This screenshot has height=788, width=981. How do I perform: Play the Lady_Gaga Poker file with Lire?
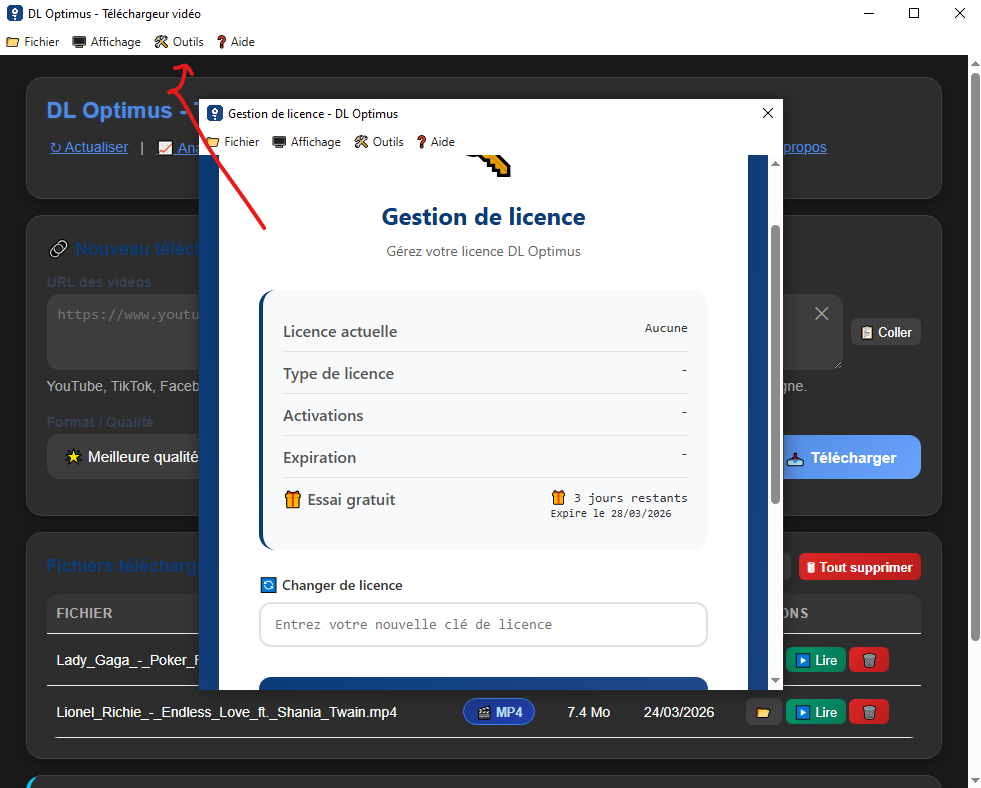816,660
